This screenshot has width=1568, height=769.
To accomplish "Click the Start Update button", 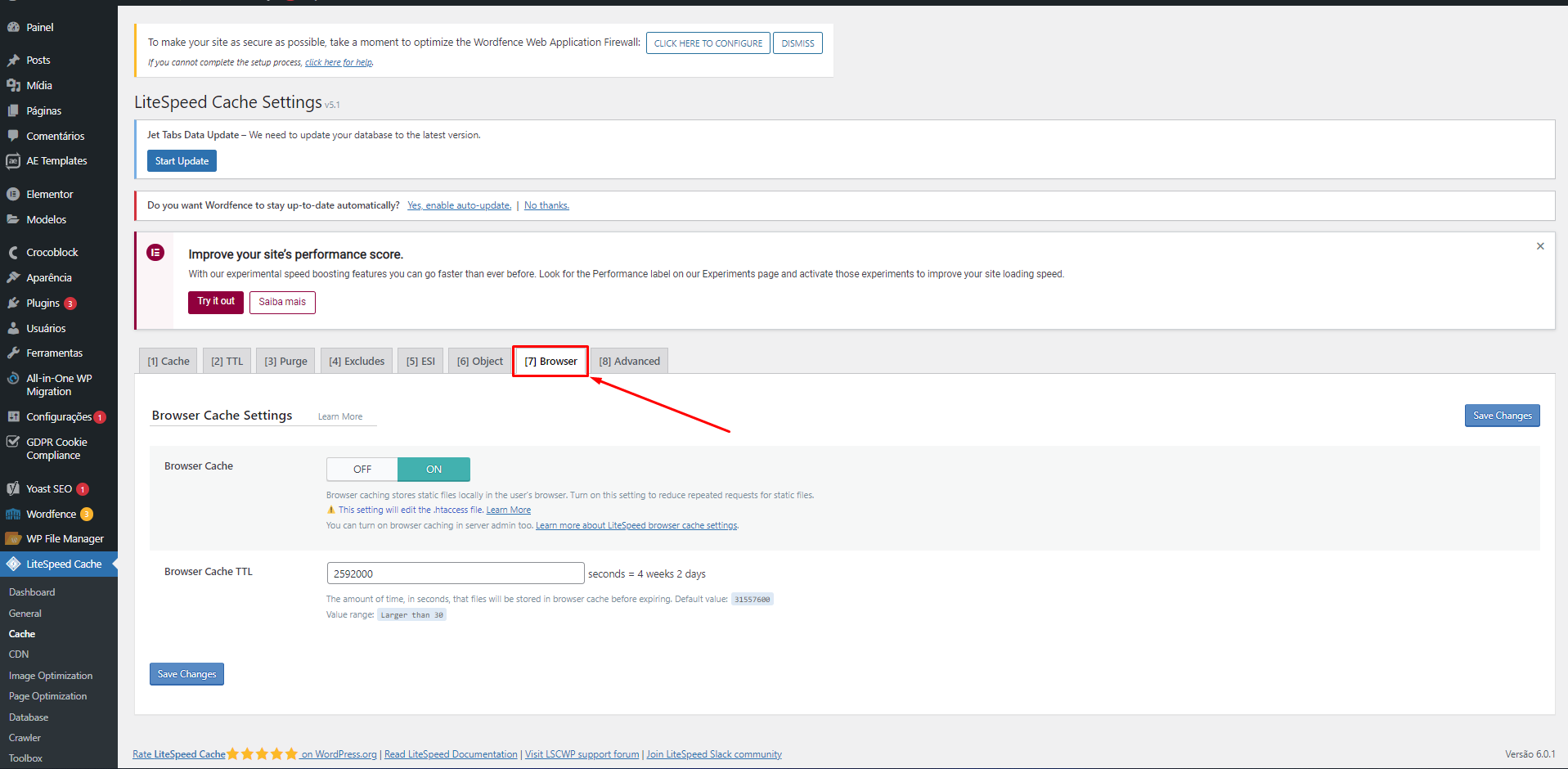I will (182, 161).
